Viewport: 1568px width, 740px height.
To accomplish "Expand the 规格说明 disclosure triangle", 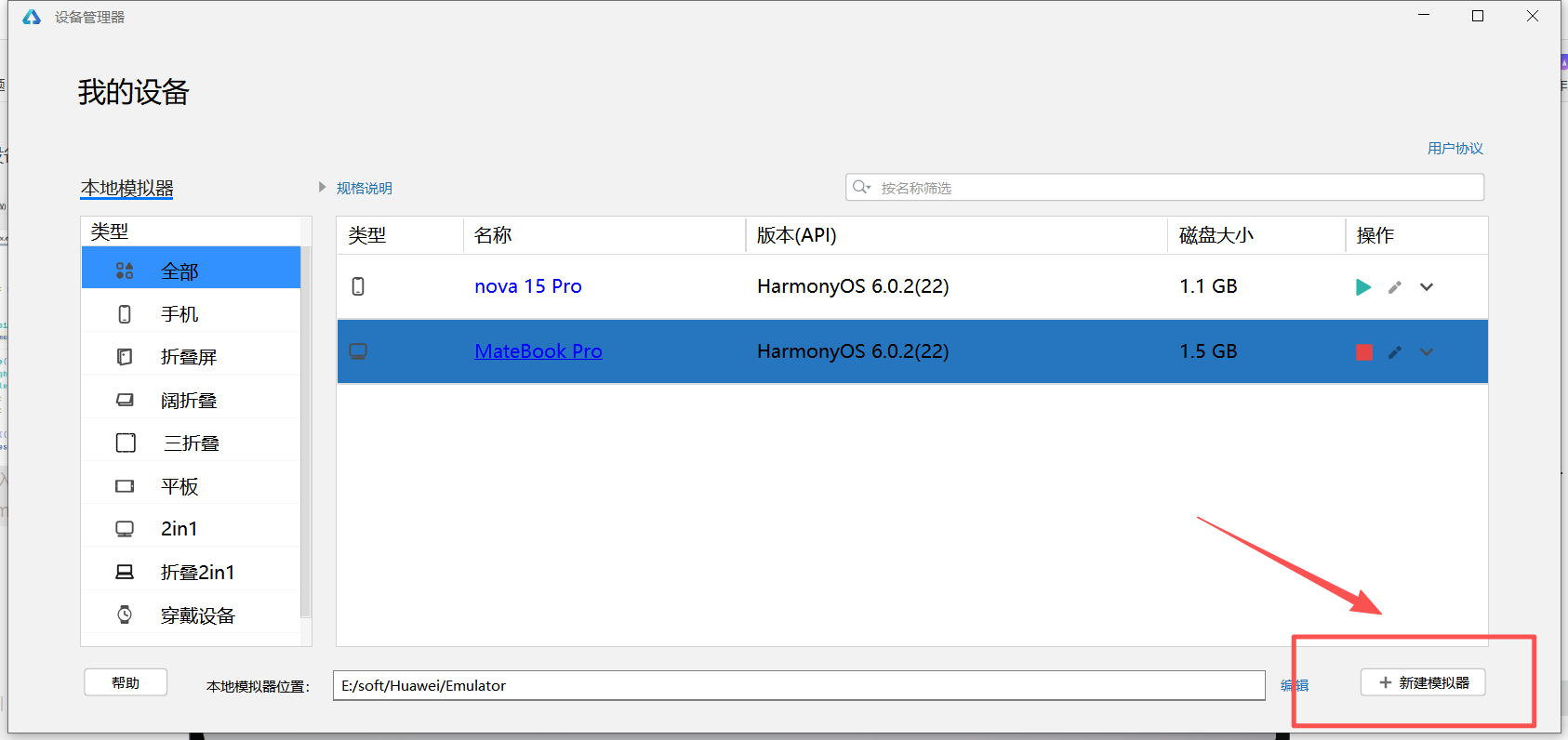I will pyautogui.click(x=323, y=188).
